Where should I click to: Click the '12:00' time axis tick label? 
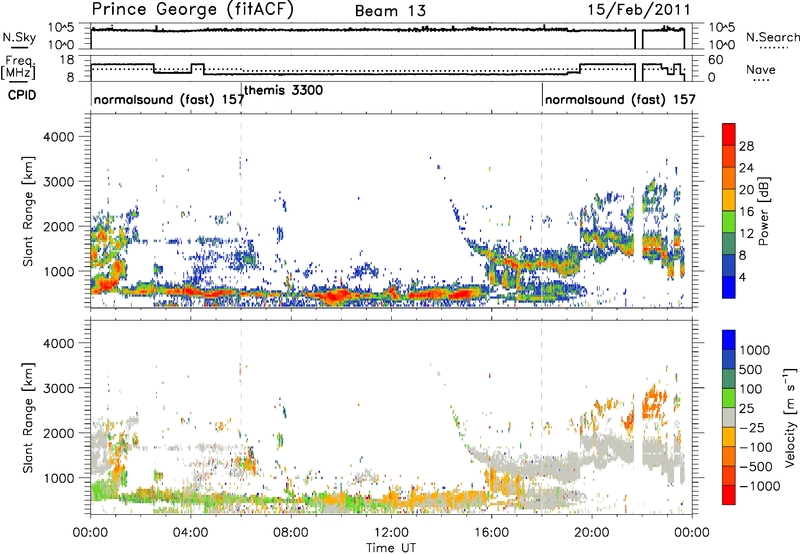point(391,533)
